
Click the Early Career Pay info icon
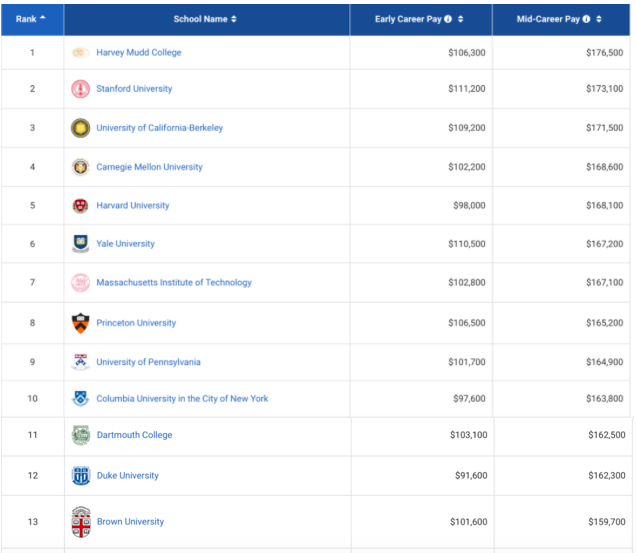pyautogui.click(x=448, y=19)
